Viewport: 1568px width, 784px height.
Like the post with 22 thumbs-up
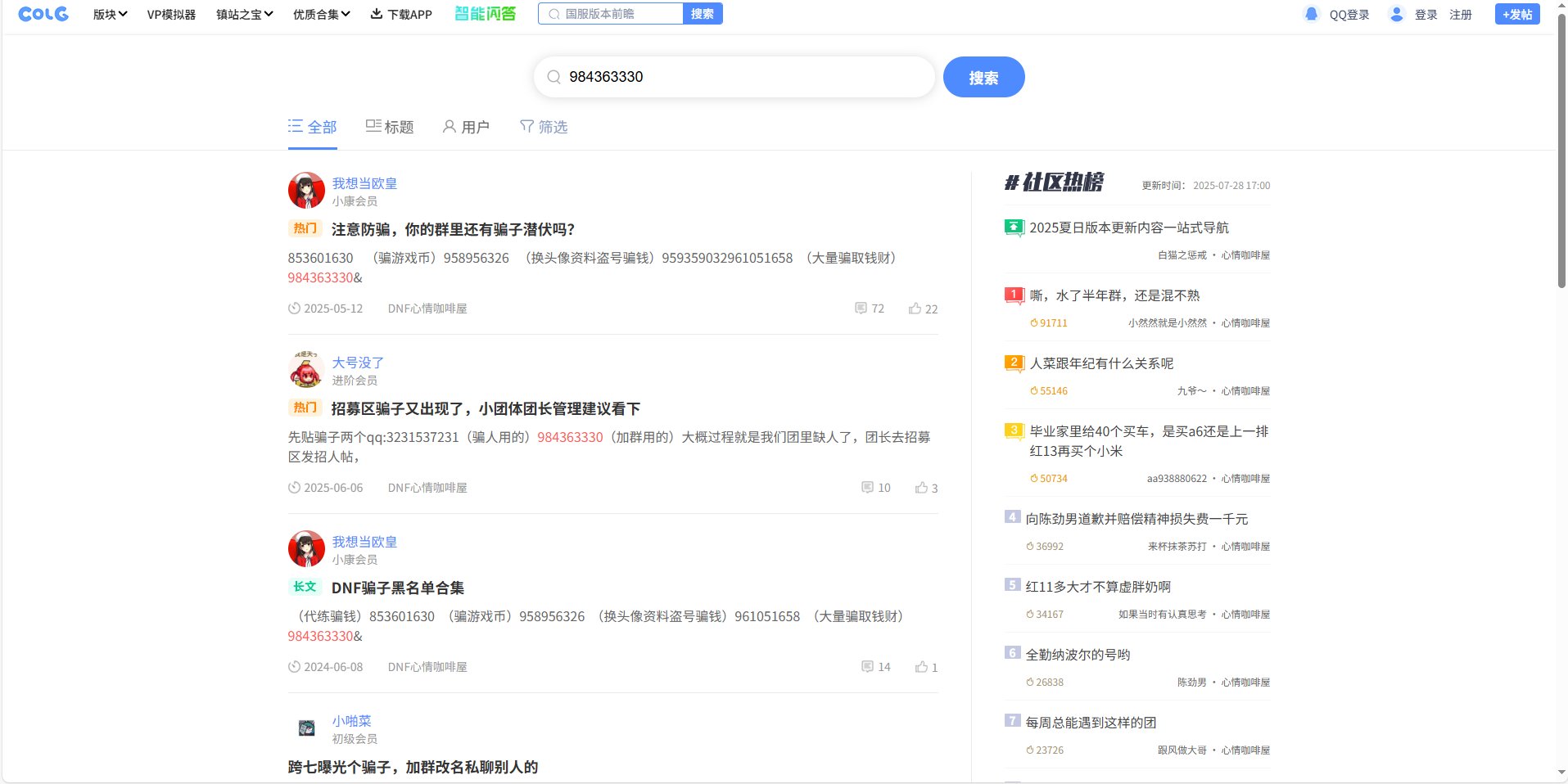click(915, 309)
